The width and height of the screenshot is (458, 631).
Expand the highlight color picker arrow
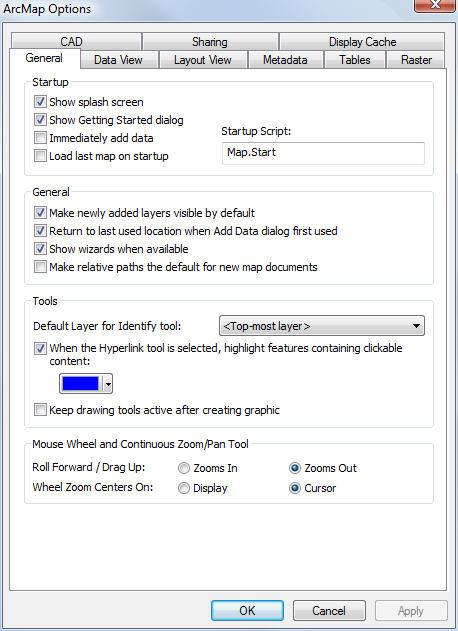click(x=108, y=384)
